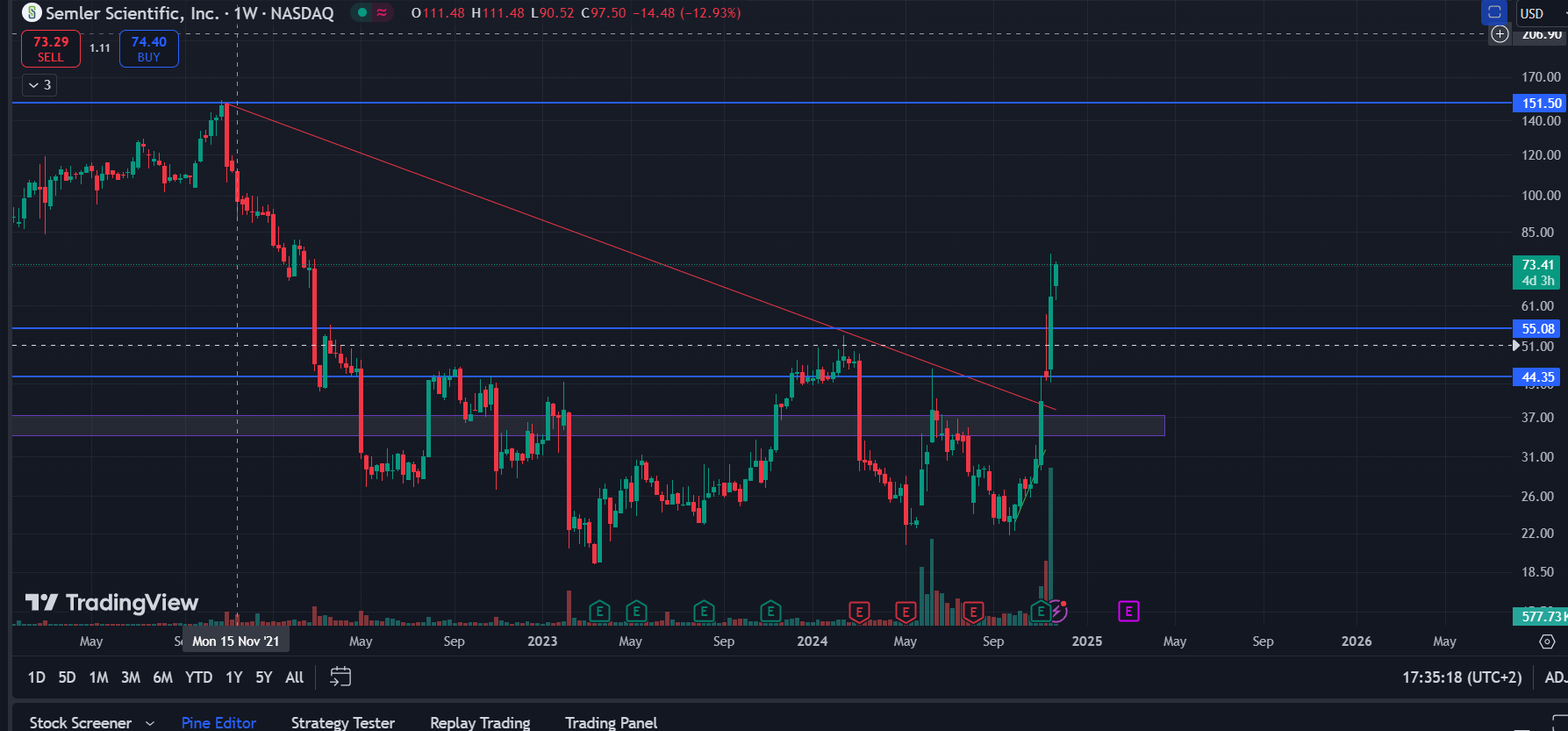Click the 2025 label on the time axis
This screenshot has width=1568, height=731.
coord(1087,641)
